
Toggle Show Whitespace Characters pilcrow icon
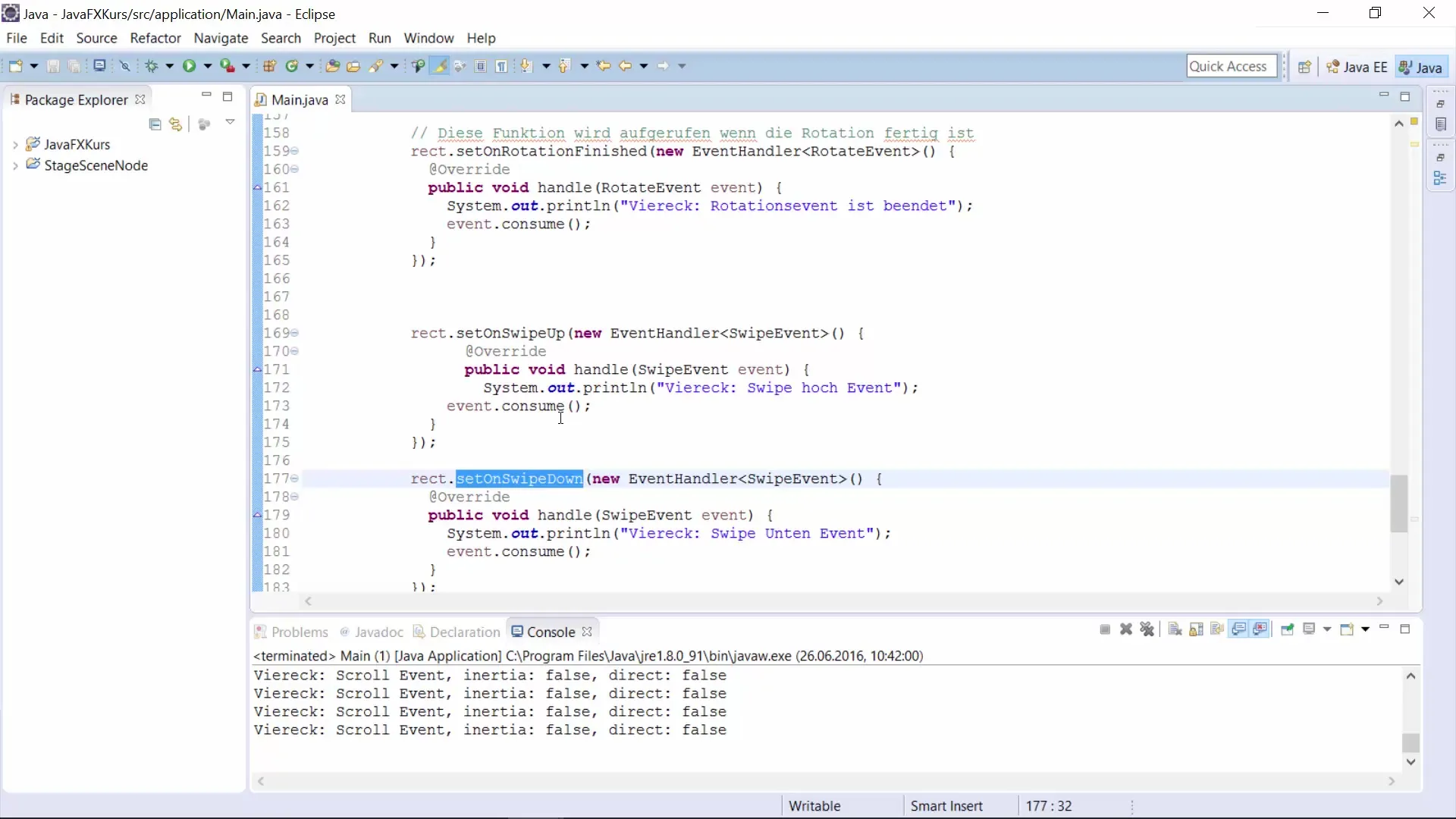click(x=502, y=66)
